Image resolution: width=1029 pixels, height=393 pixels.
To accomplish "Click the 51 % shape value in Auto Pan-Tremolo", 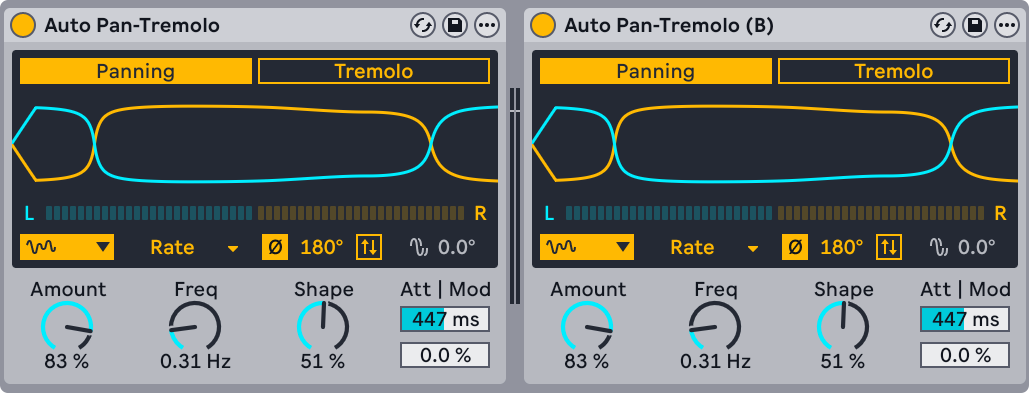I will [323, 361].
